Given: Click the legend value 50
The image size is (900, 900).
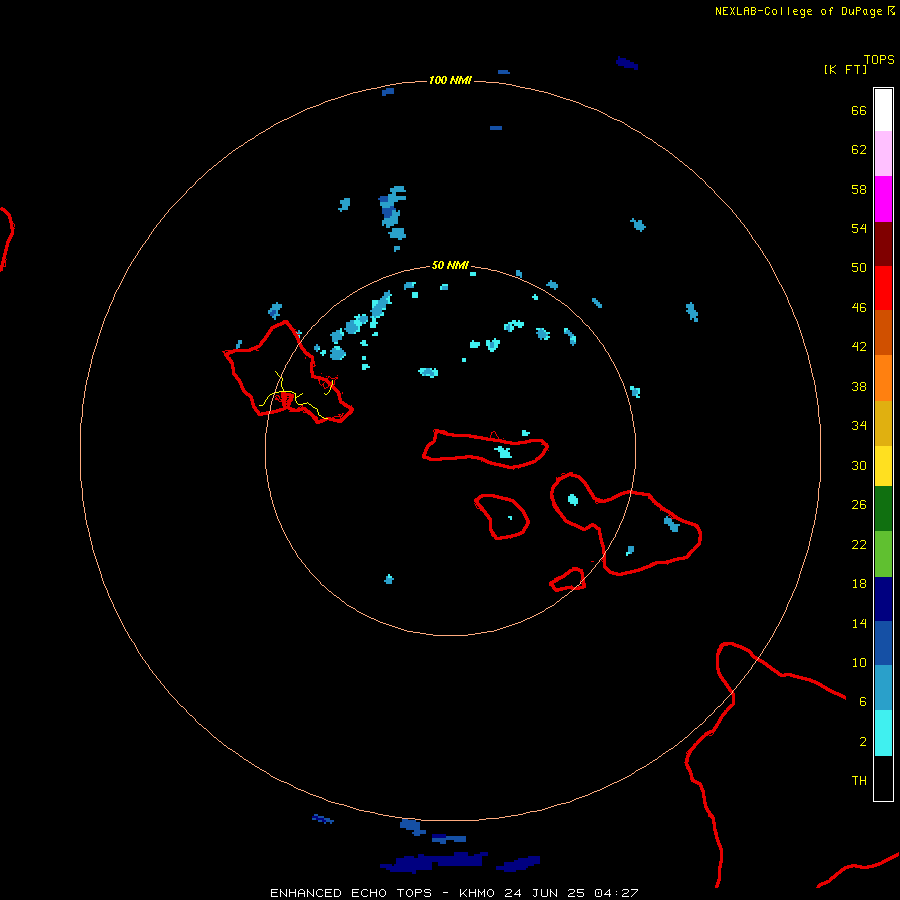Looking at the screenshot, I should coord(859,267).
